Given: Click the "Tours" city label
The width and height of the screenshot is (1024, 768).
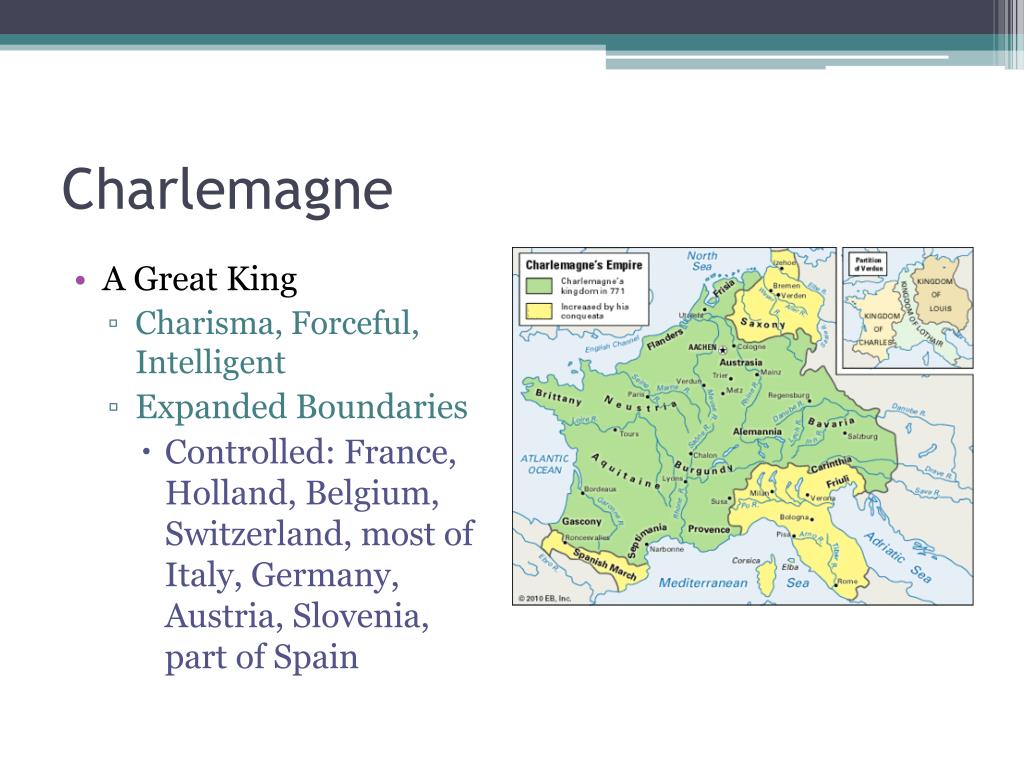Looking at the screenshot, I should point(629,434).
